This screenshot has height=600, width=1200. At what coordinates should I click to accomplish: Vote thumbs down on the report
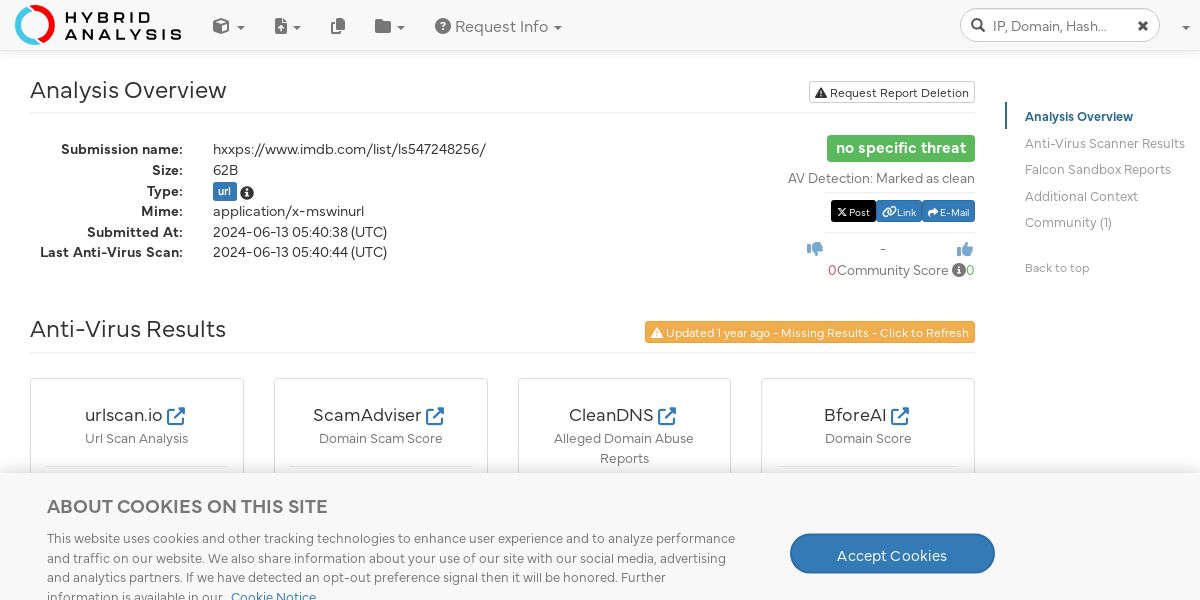click(x=815, y=249)
